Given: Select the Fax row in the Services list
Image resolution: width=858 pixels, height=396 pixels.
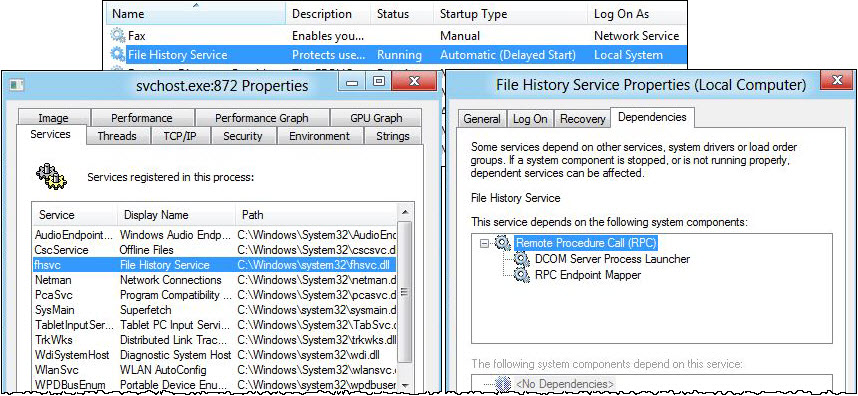Looking at the screenshot, I should point(397,36).
